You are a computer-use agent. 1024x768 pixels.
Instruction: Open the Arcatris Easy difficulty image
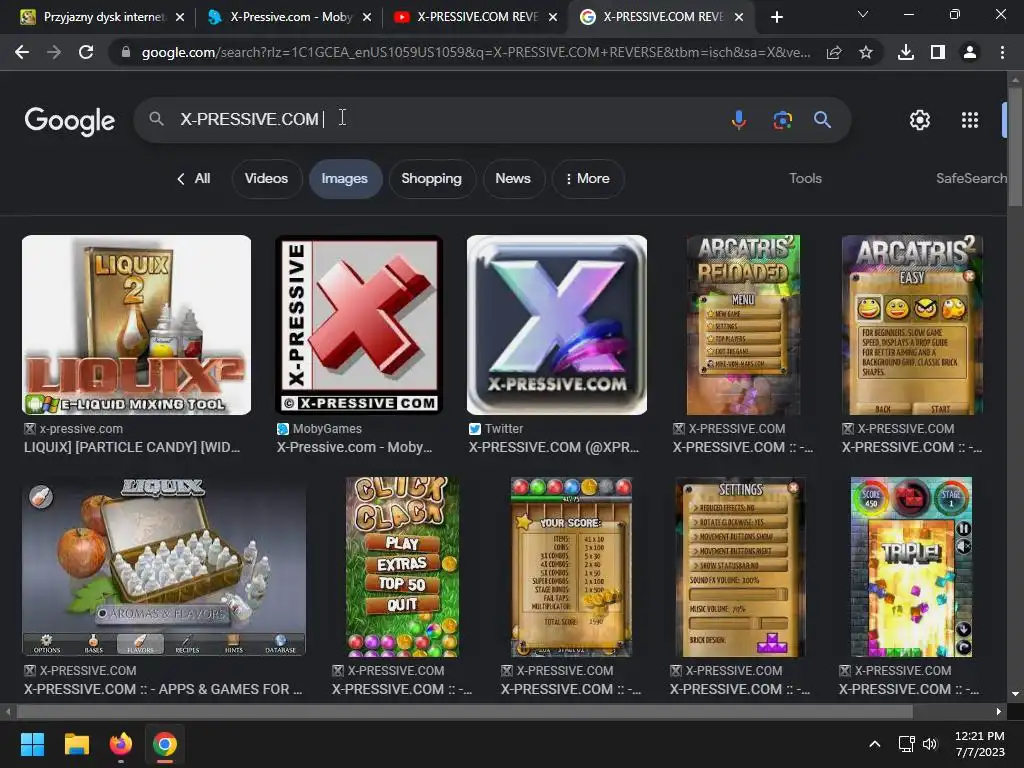tap(912, 325)
